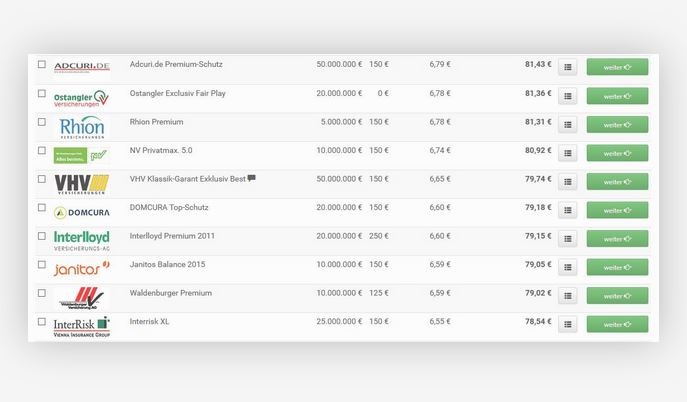Image resolution: width=687 pixels, height=402 pixels.
Task: Continue with Janitos Balance 2015 weiter
Action: tap(617, 267)
